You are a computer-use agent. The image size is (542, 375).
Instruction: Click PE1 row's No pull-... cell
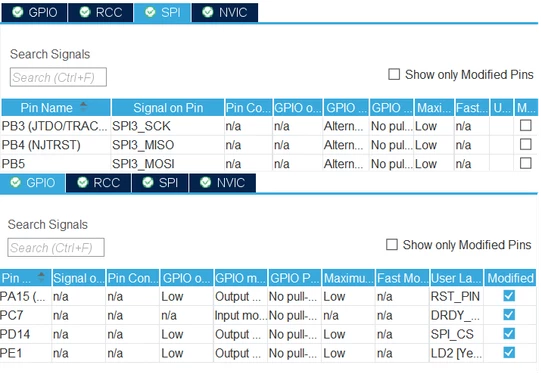click(x=295, y=353)
